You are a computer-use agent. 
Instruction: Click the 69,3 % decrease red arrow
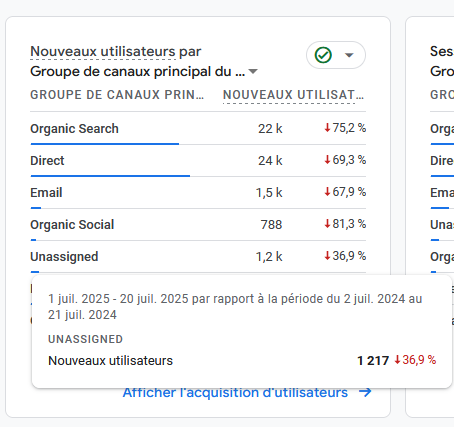[x=327, y=160]
